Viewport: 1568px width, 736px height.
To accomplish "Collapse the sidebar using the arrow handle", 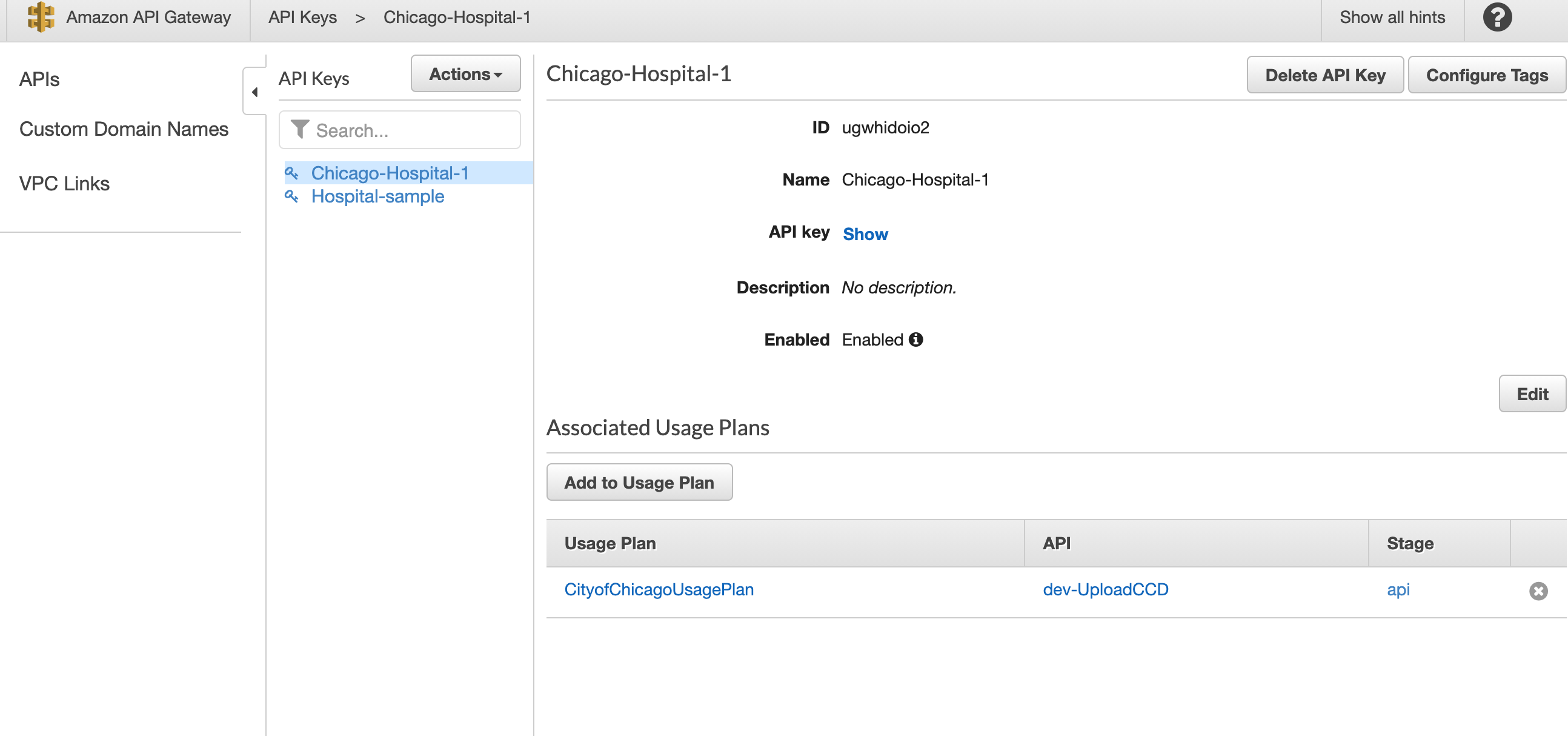I will click(x=254, y=92).
